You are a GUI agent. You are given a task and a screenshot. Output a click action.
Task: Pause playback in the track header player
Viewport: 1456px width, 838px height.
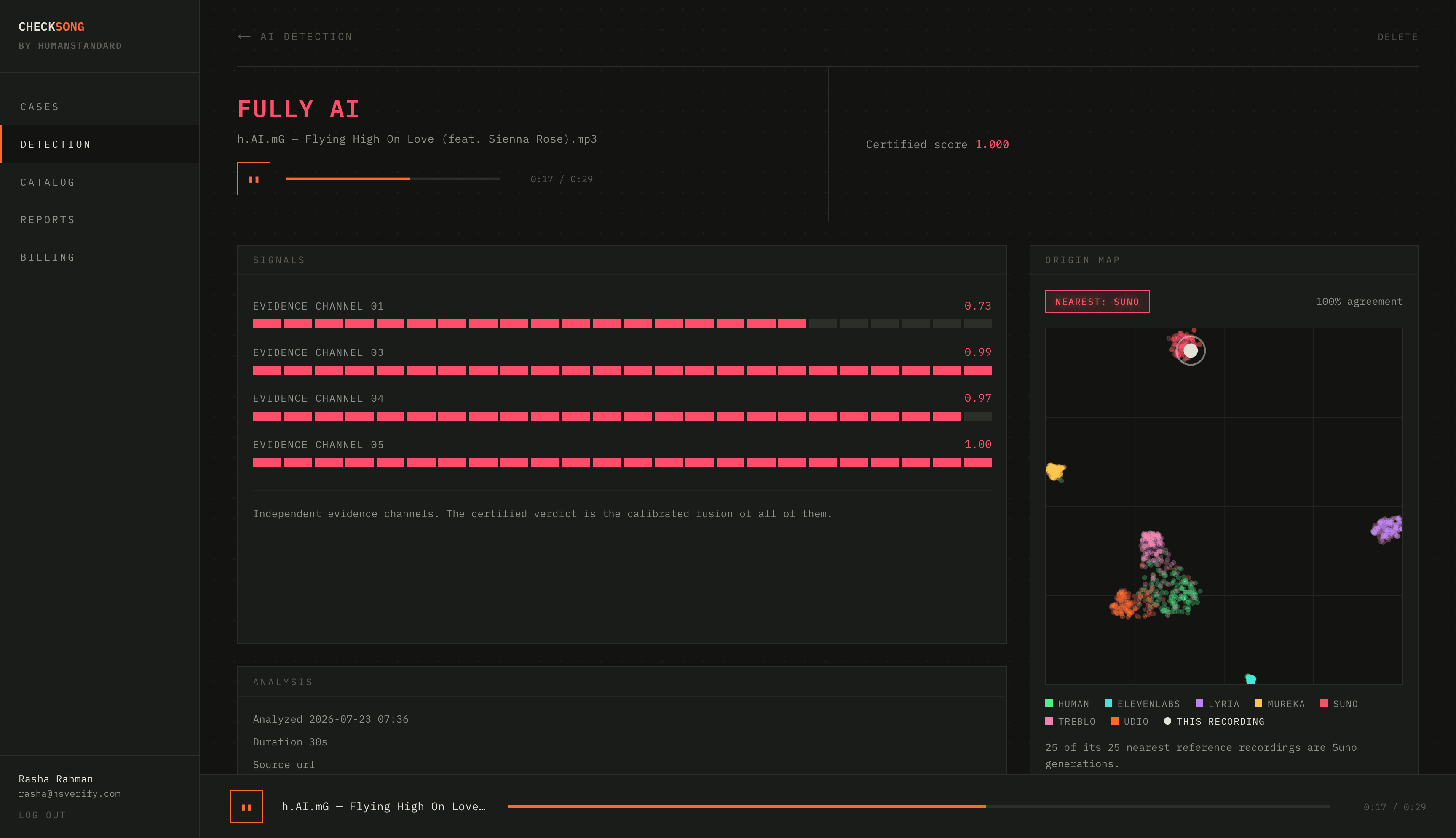coord(253,179)
